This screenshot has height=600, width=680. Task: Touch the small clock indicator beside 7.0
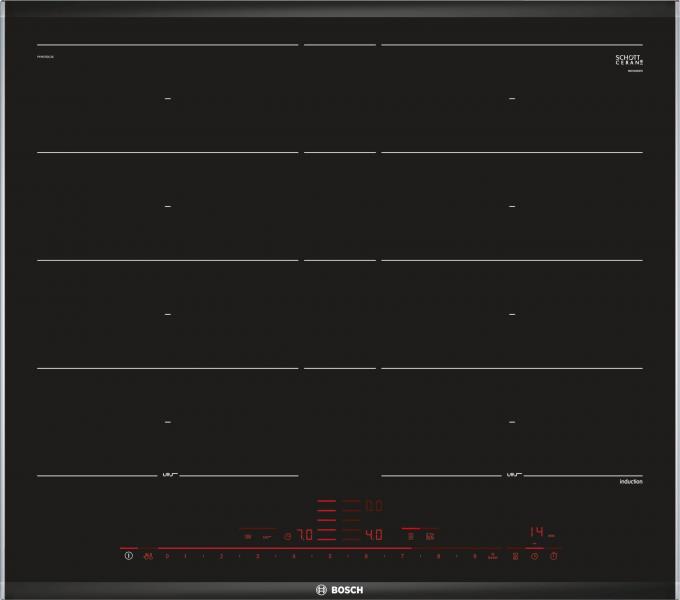pos(288,537)
